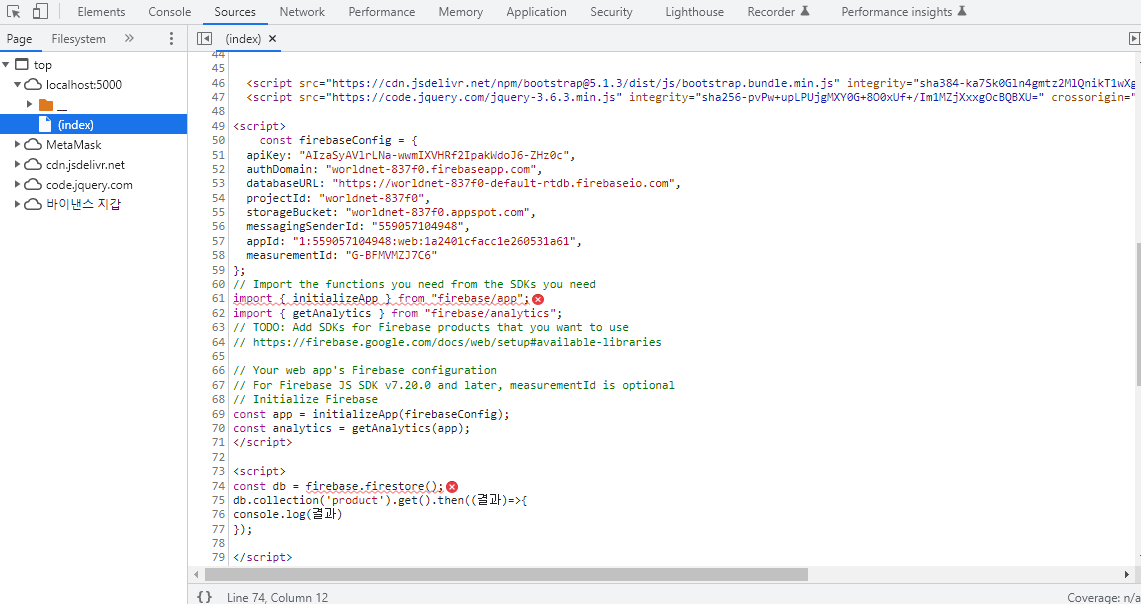Viewport: 1141px width, 604px height.
Task: Click the MetaMask cloud icon
Action: [x=33, y=145]
